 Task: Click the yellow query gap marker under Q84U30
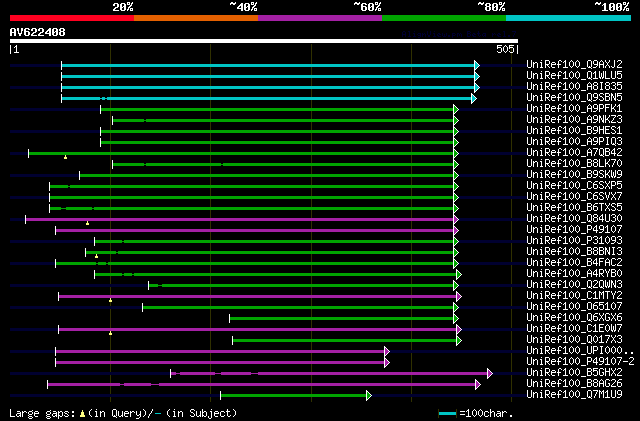pyautogui.click(x=87, y=223)
